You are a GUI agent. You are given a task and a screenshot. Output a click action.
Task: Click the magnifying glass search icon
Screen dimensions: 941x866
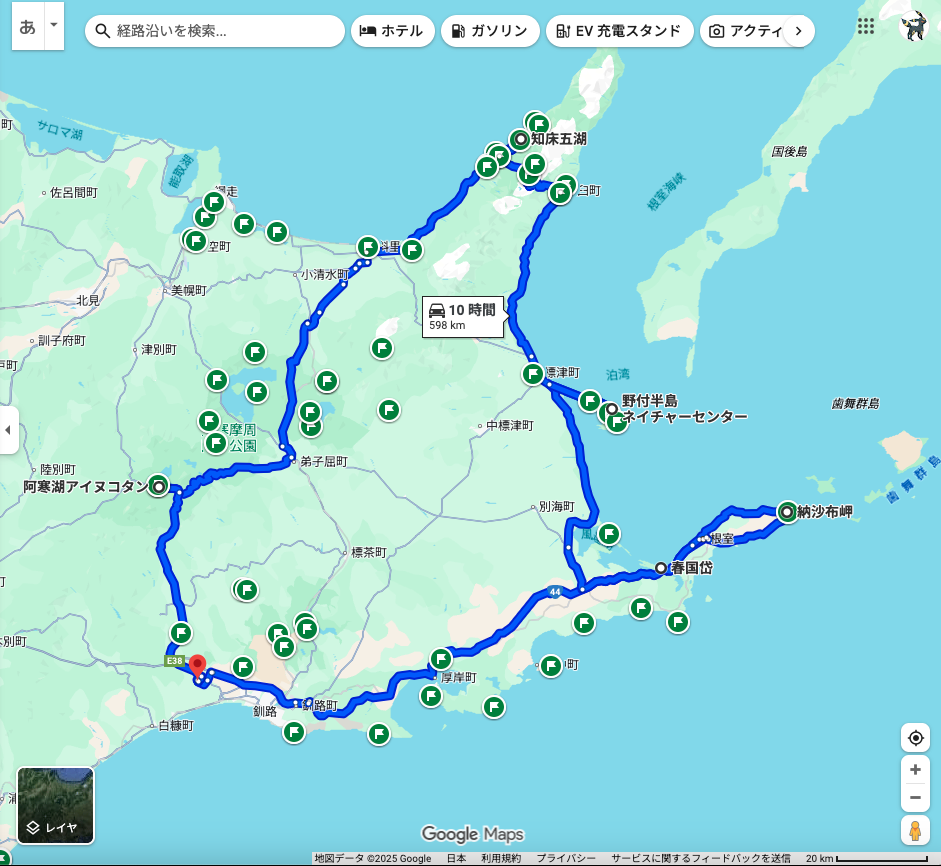pyautogui.click(x=103, y=31)
